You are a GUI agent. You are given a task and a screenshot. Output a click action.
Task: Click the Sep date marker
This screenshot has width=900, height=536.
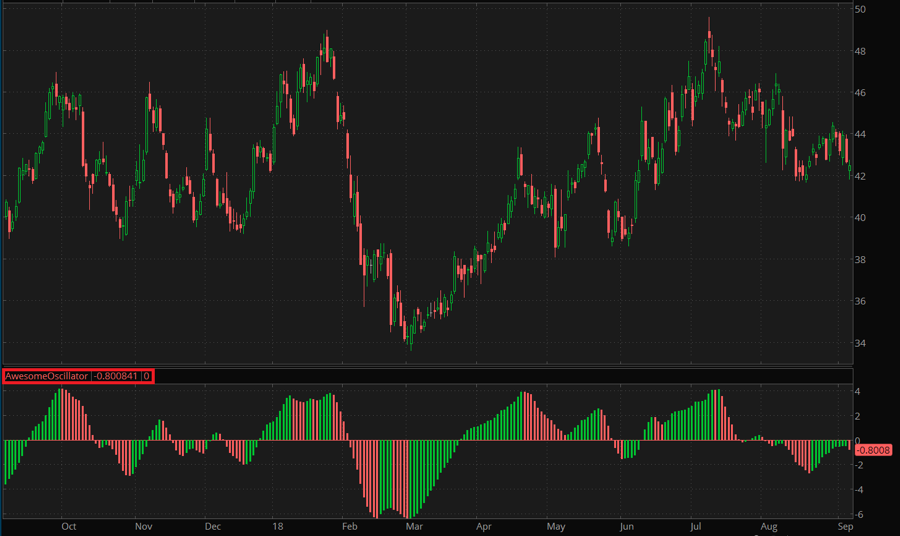tap(844, 525)
